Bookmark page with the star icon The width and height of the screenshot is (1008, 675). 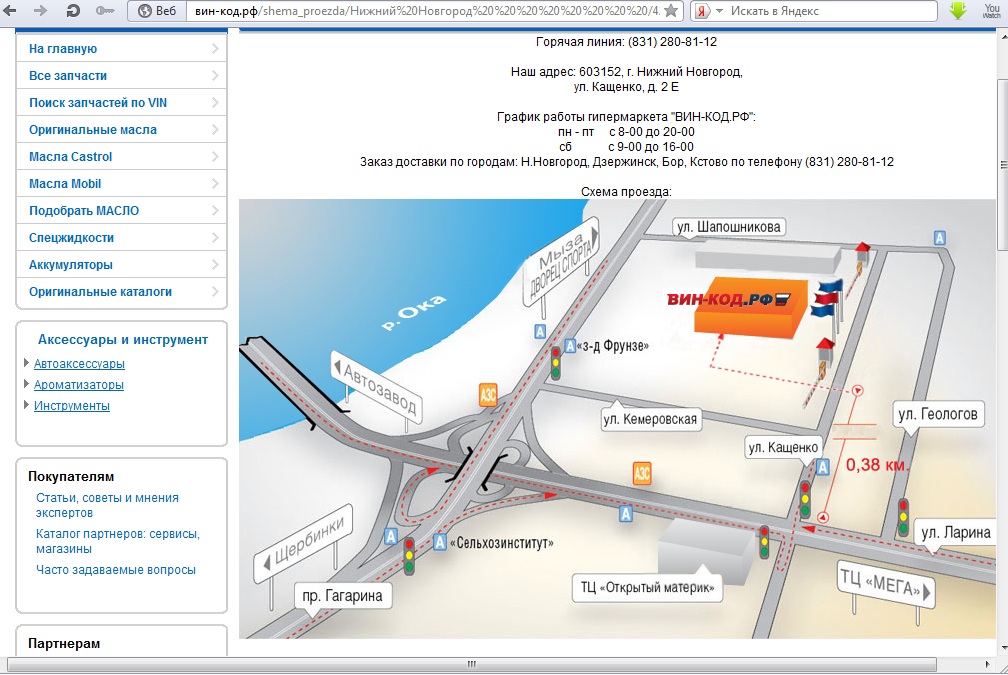[x=670, y=11]
